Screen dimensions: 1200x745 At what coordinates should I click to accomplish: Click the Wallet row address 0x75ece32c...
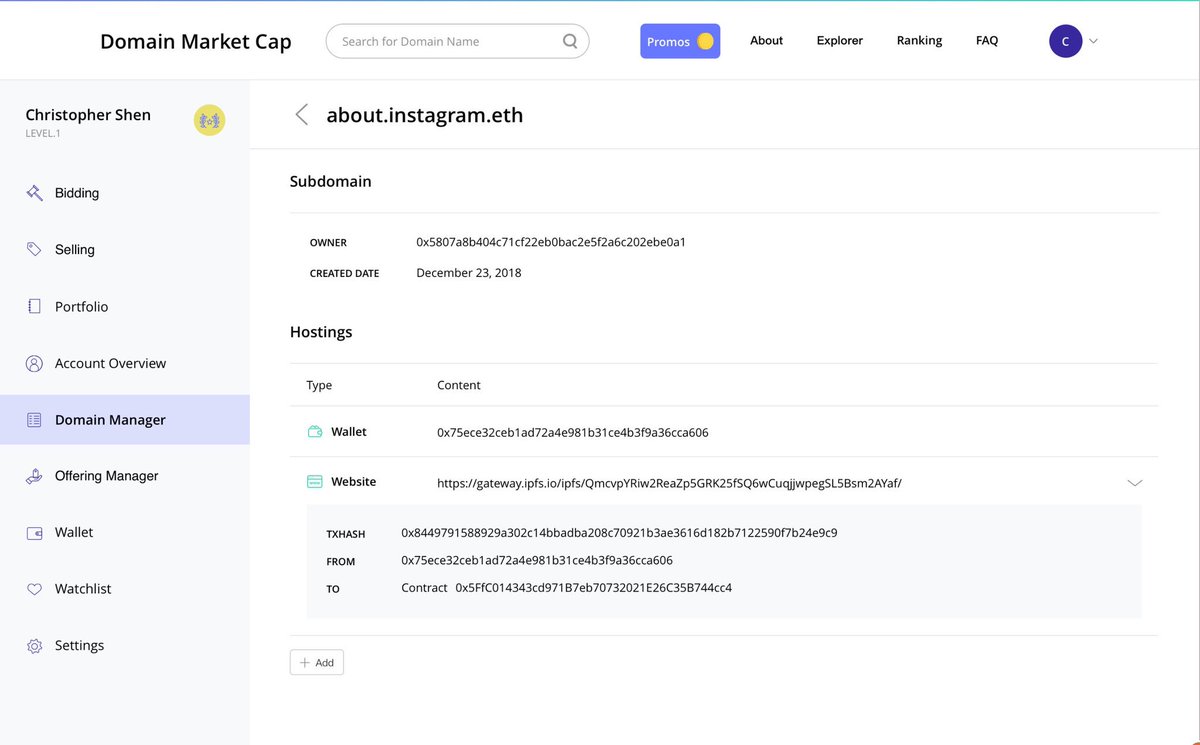[x=573, y=433]
